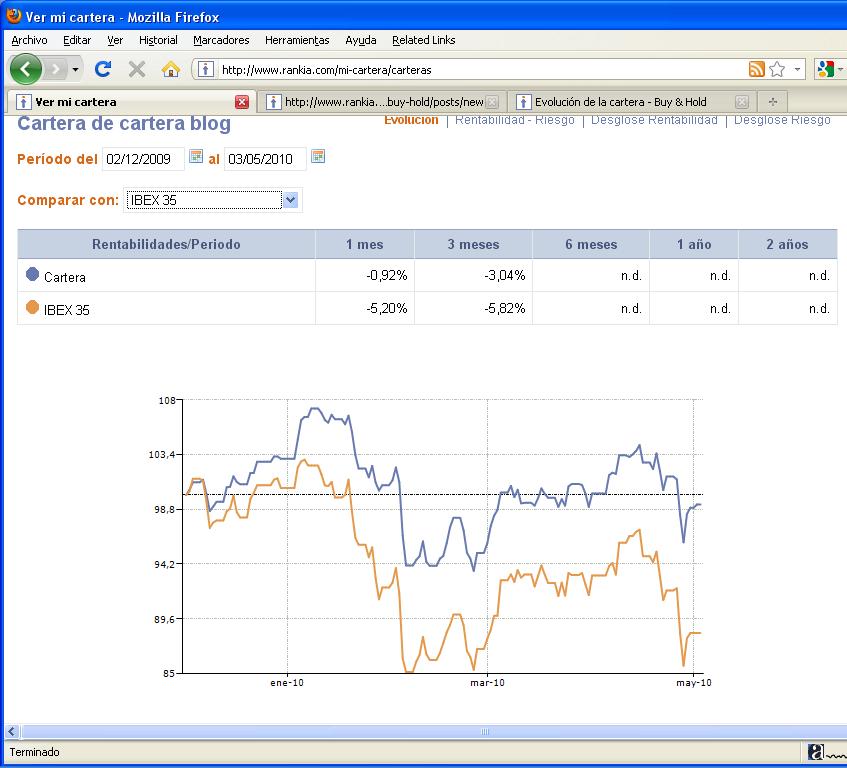
Task: Open the Archivo menu
Action: pos(29,40)
